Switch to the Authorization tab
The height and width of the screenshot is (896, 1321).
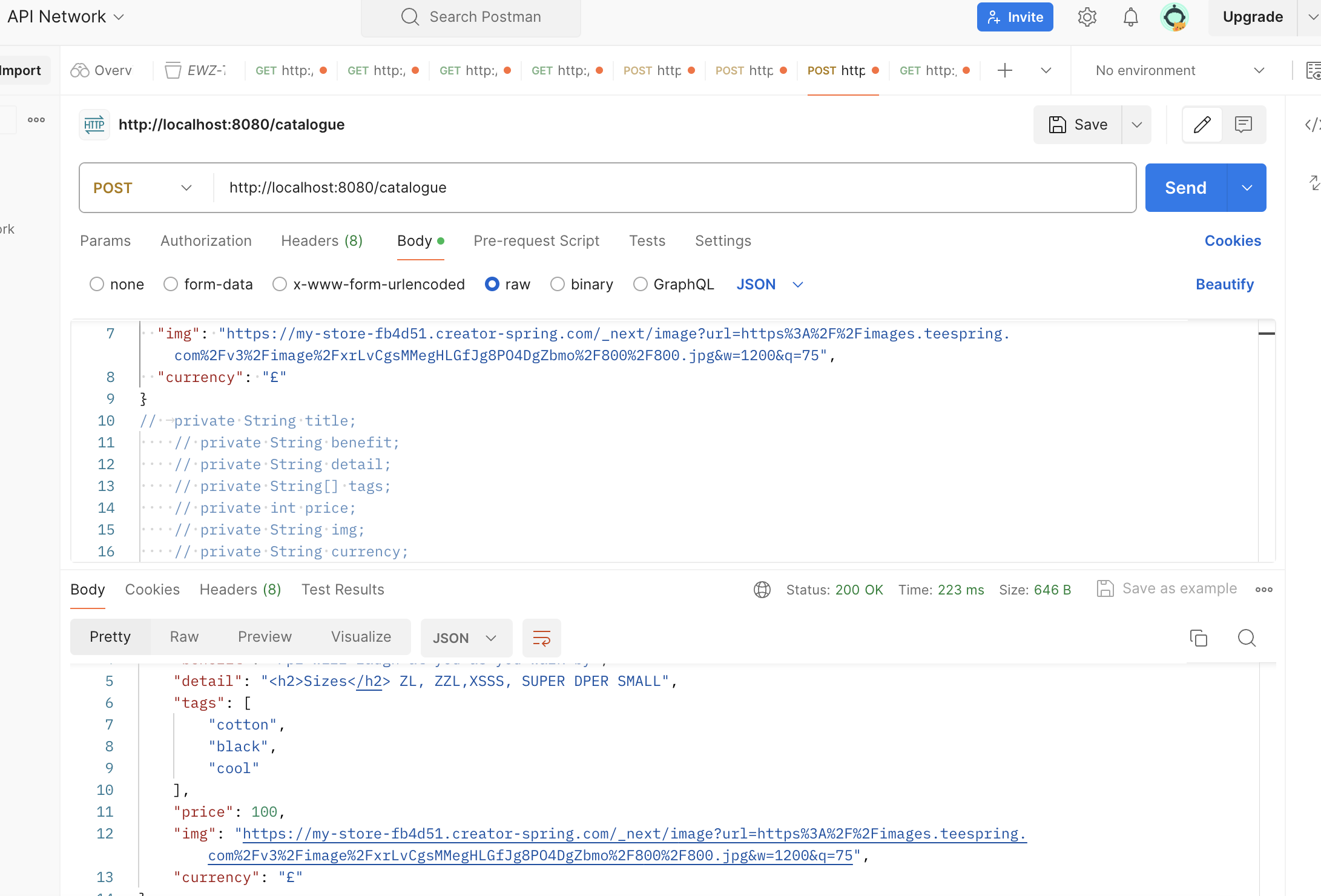click(x=206, y=241)
